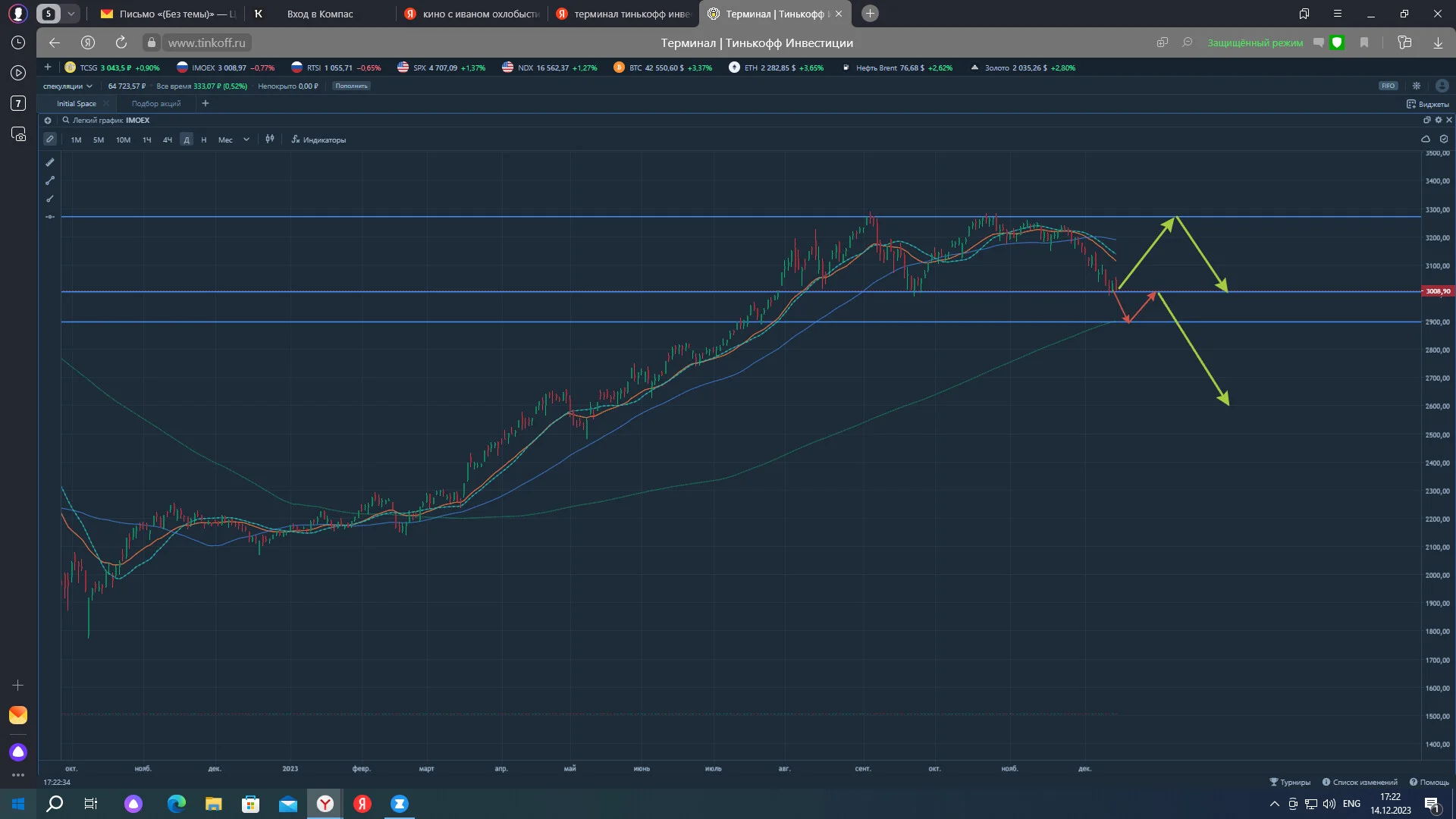Open a new browser tab
The height and width of the screenshot is (819, 1456).
871,14
